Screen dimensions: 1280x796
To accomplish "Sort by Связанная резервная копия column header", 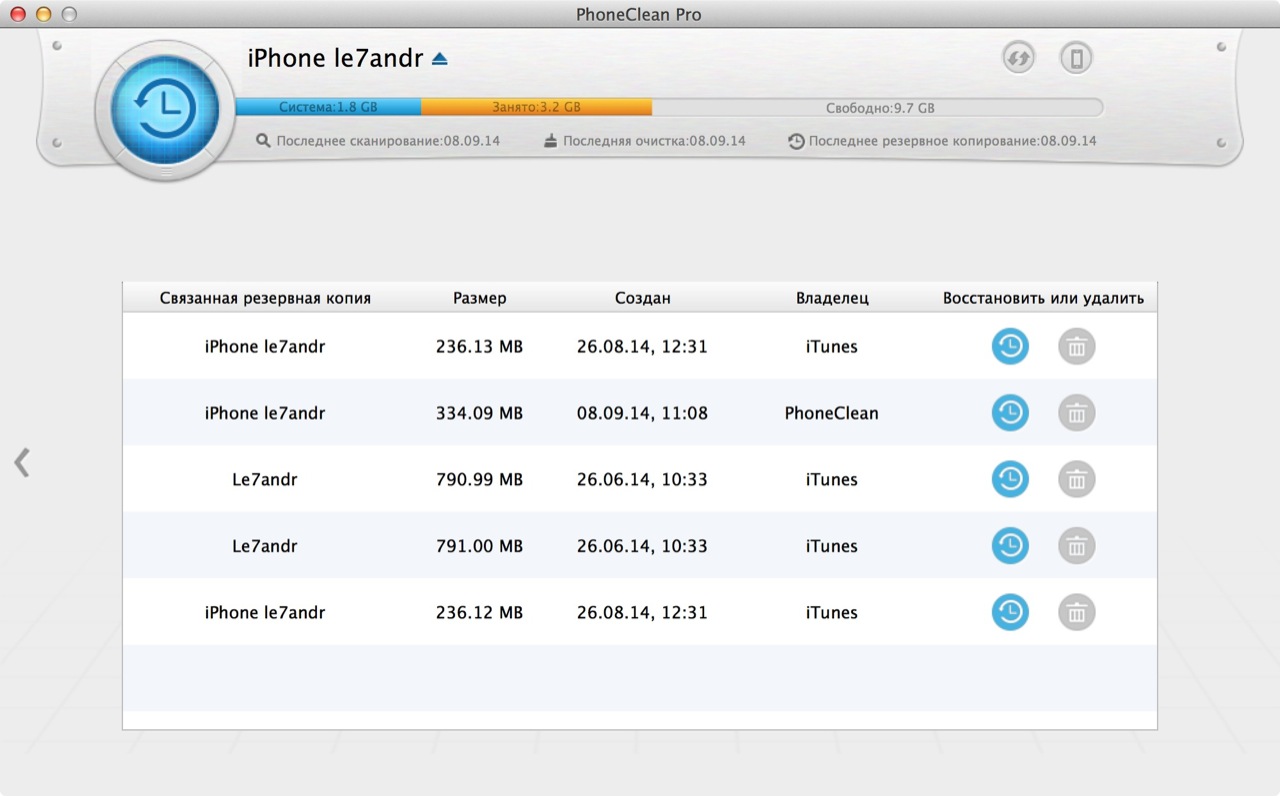I will coord(265,298).
